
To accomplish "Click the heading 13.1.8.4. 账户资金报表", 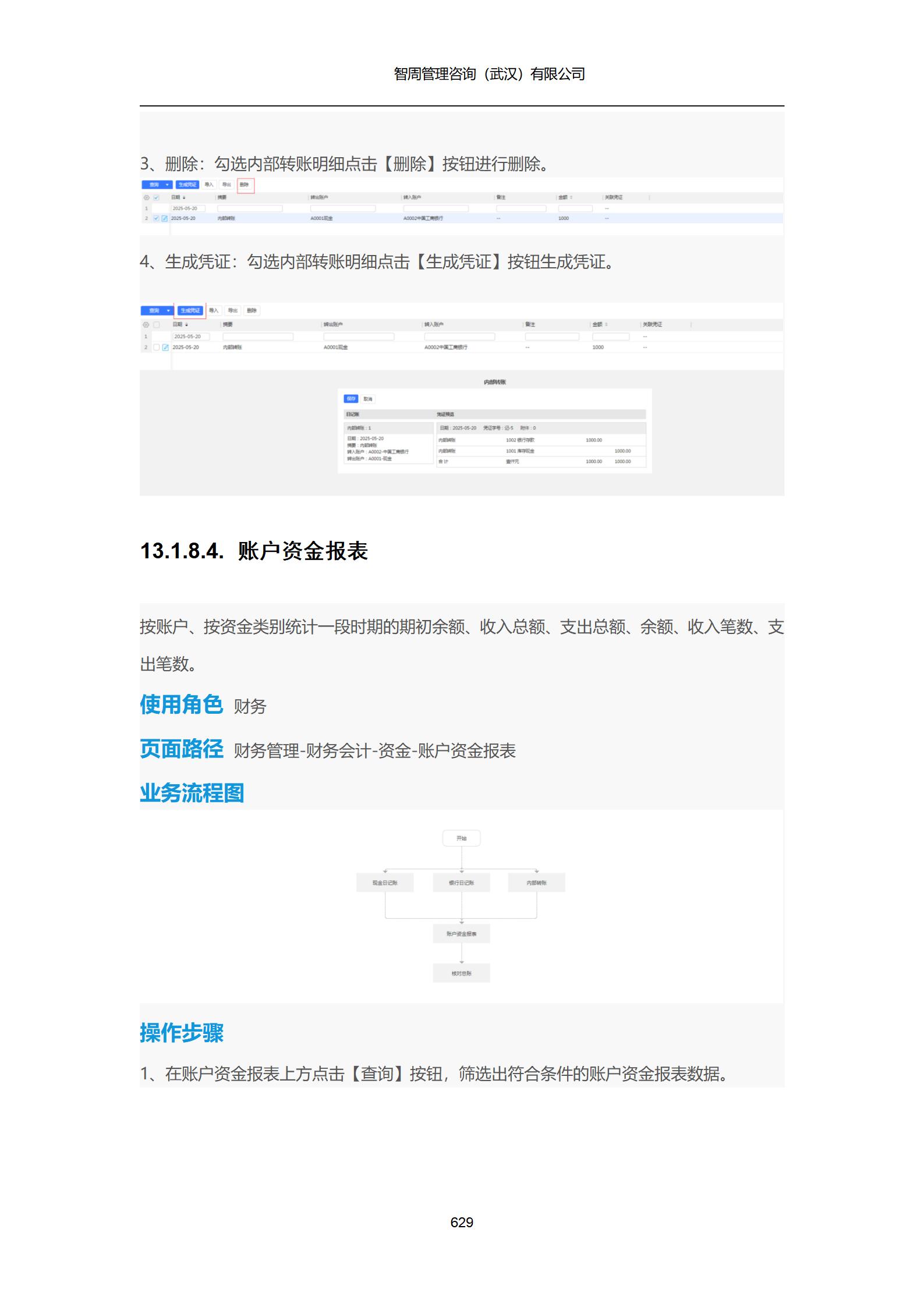I will point(254,551).
